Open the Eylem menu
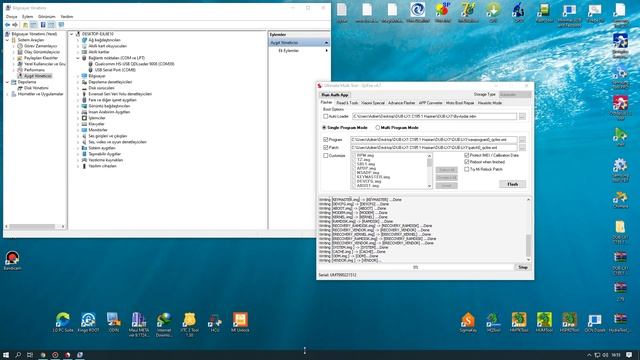This screenshot has height=360, width=640. [x=27, y=17]
